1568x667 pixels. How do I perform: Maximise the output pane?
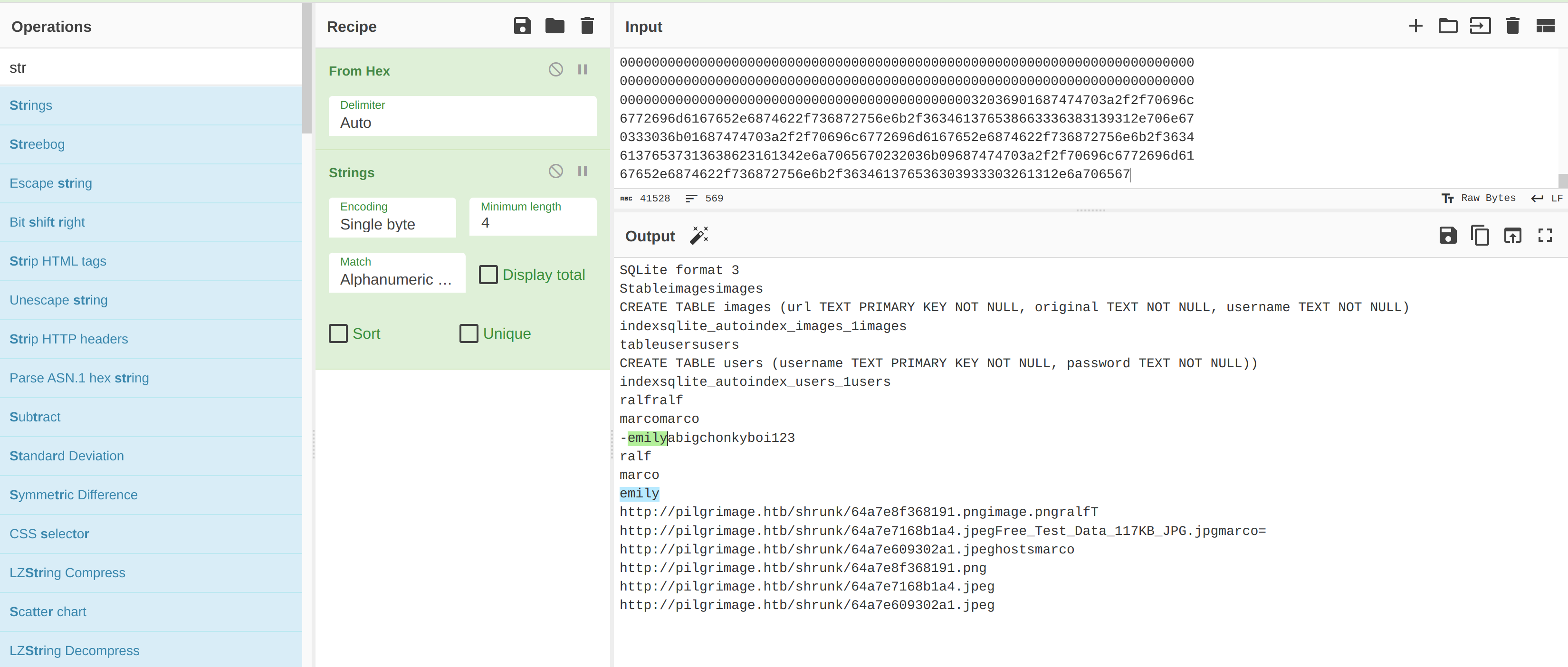coord(1545,236)
